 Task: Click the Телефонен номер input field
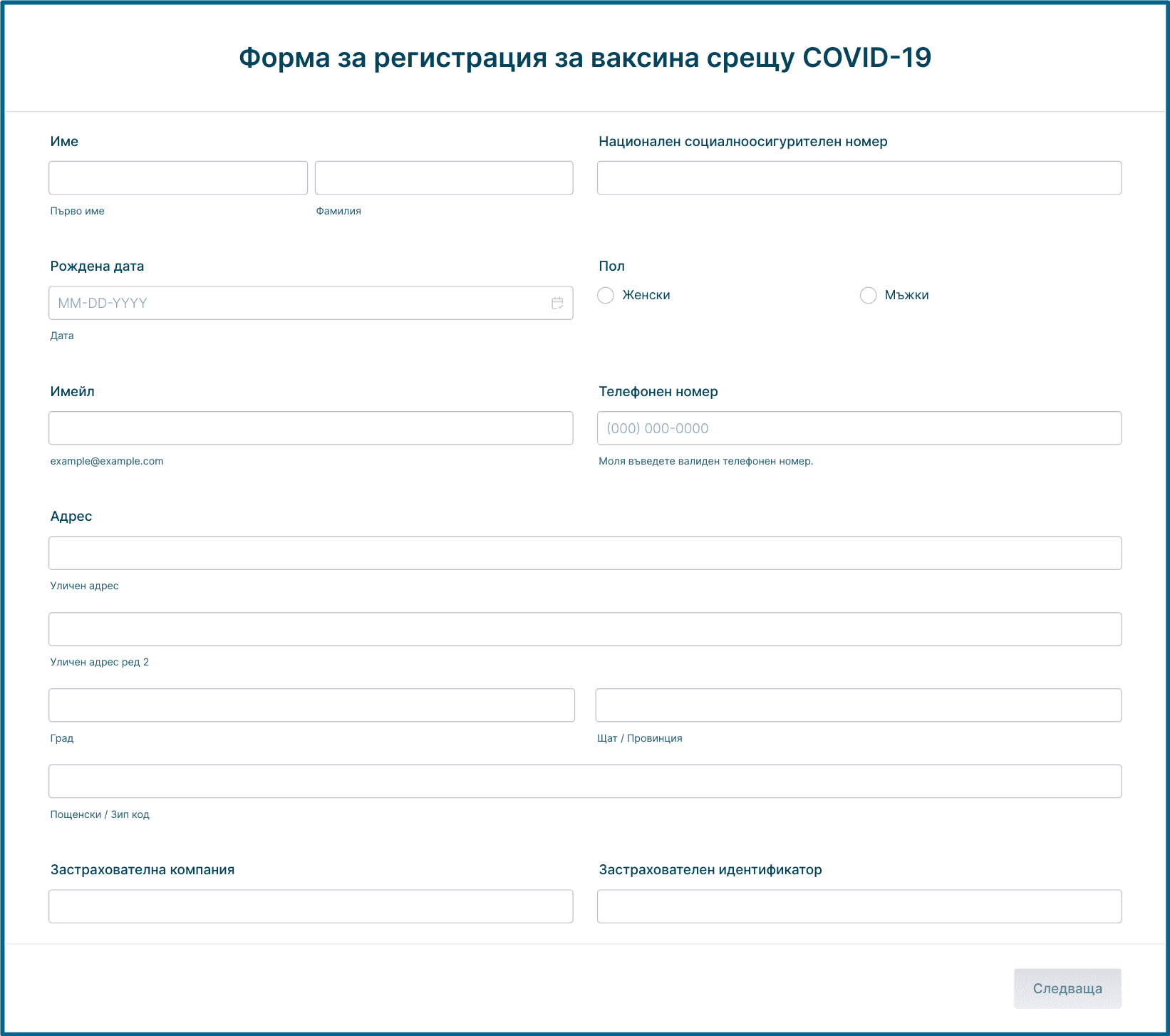point(859,428)
